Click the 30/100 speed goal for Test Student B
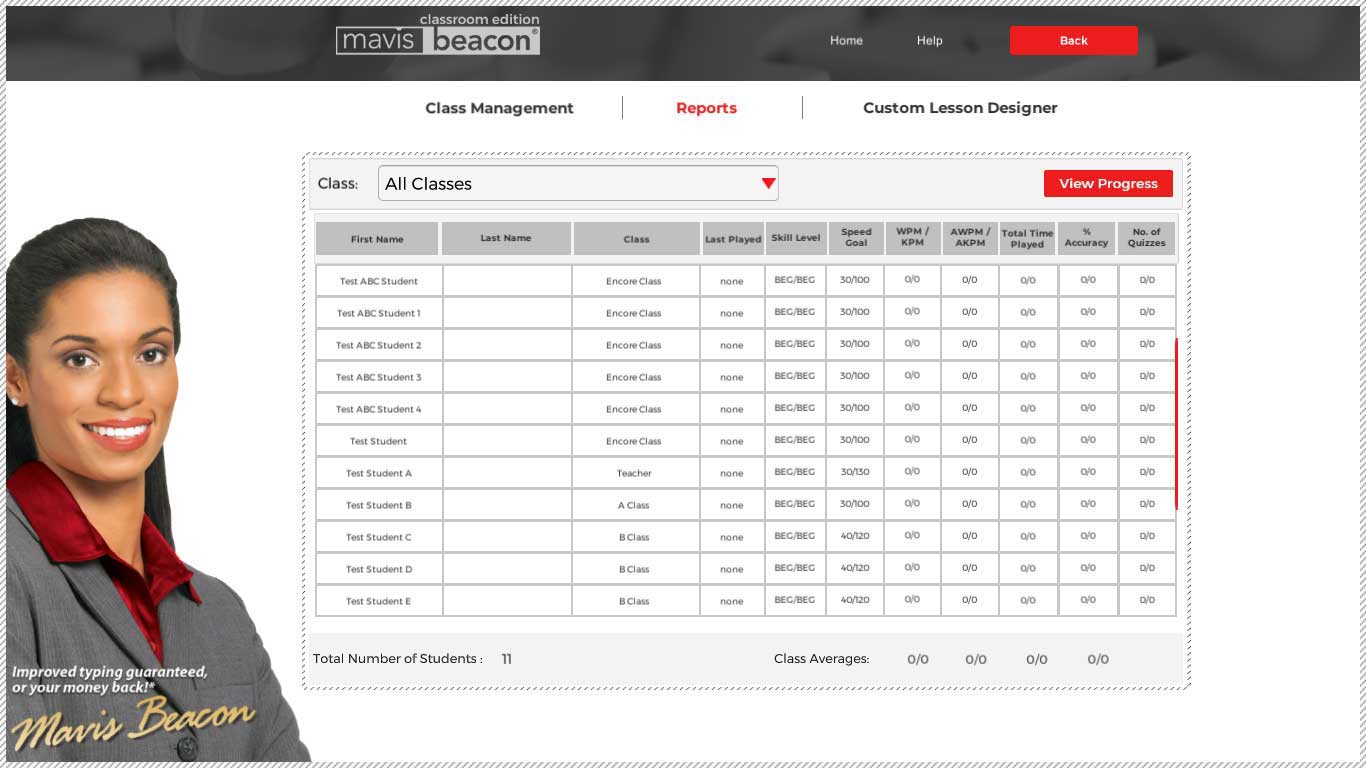 [855, 504]
